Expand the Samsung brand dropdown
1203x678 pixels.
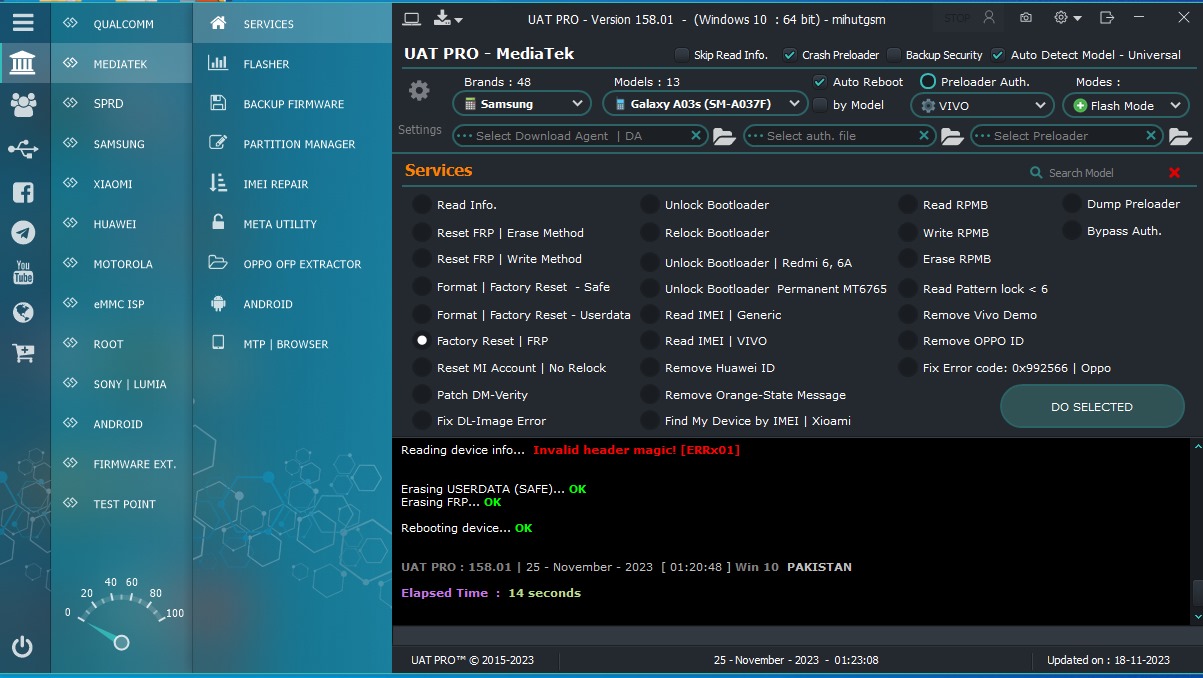(x=522, y=104)
